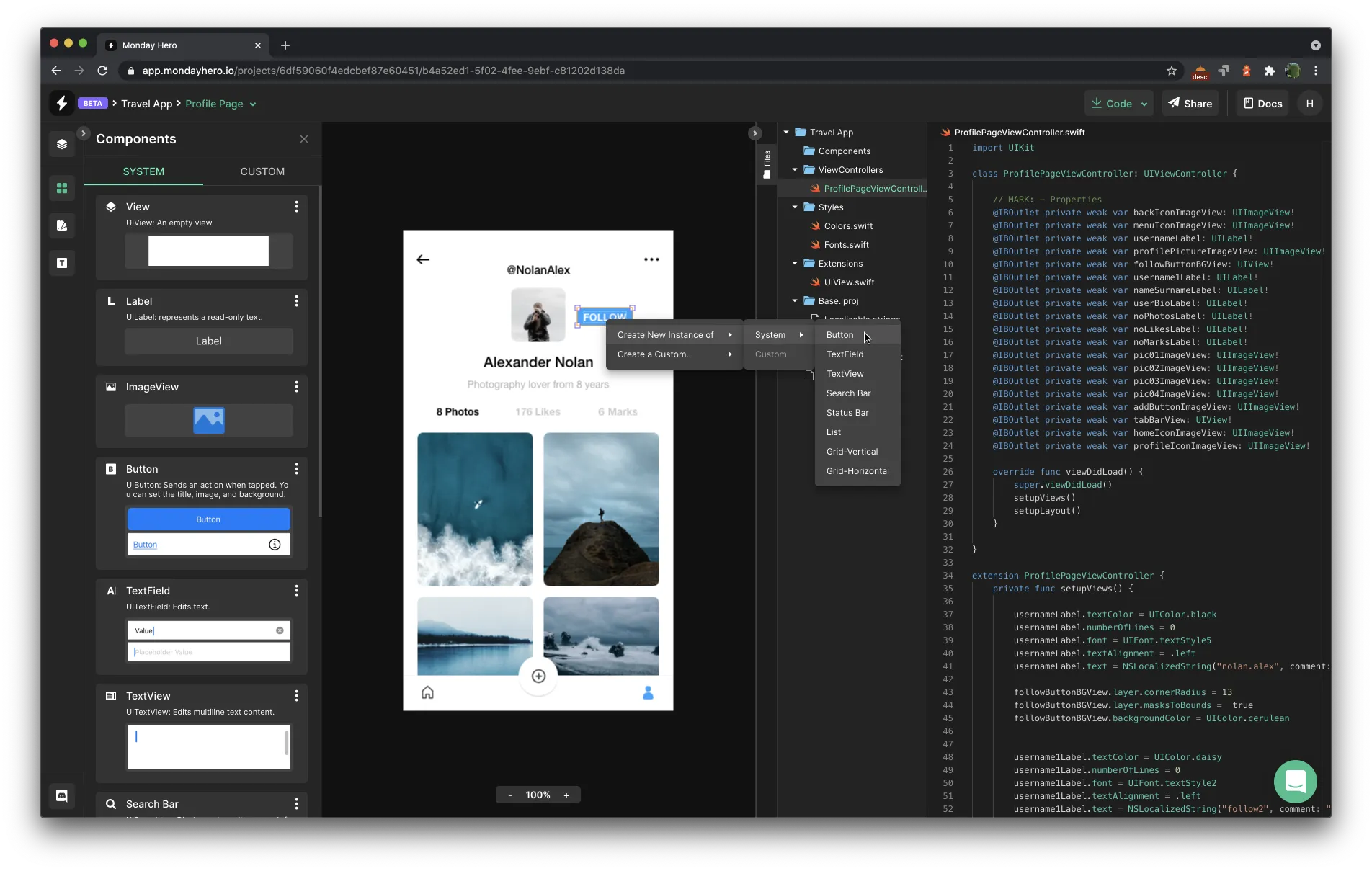The image size is (1372, 871).
Task: Click the add plus button in mockup
Action: (x=538, y=676)
